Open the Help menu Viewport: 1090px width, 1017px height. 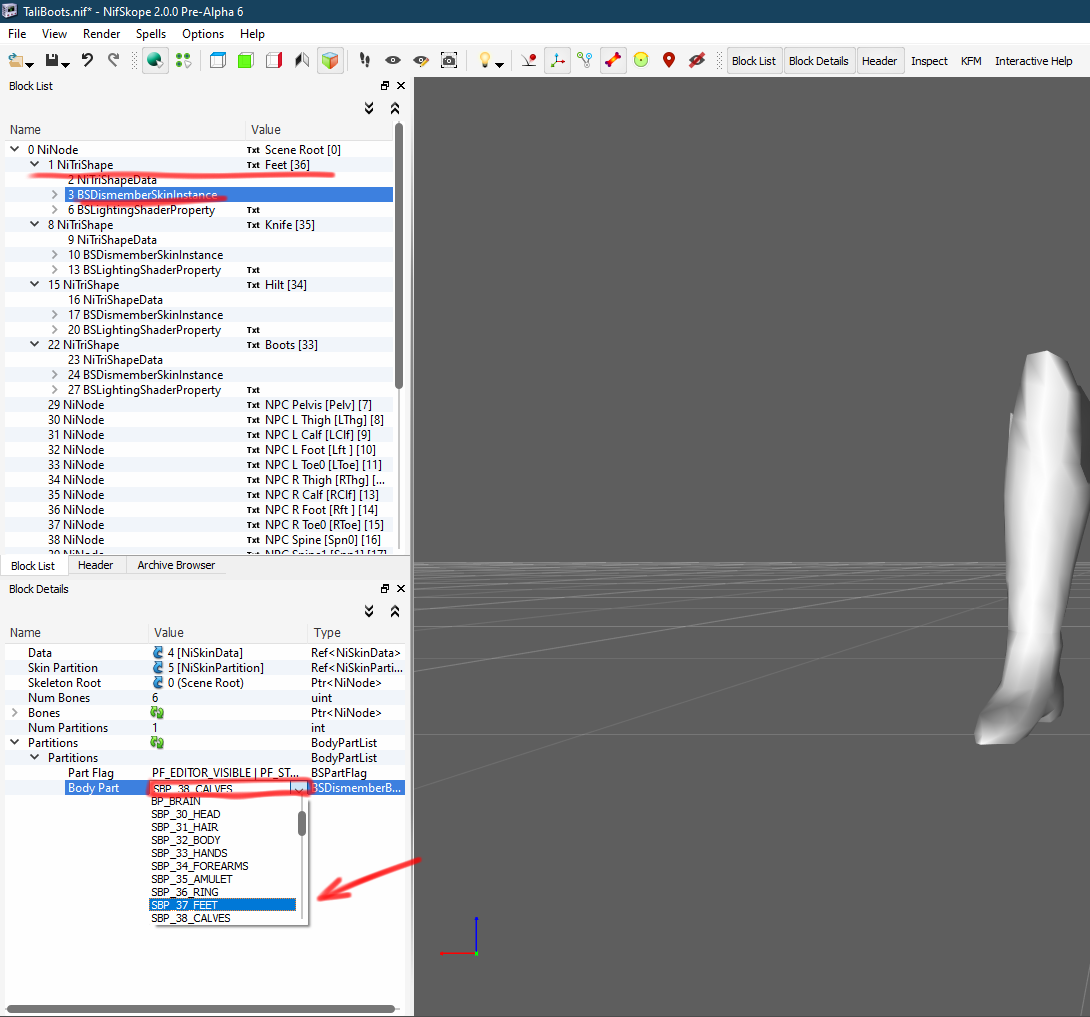pyautogui.click(x=252, y=33)
